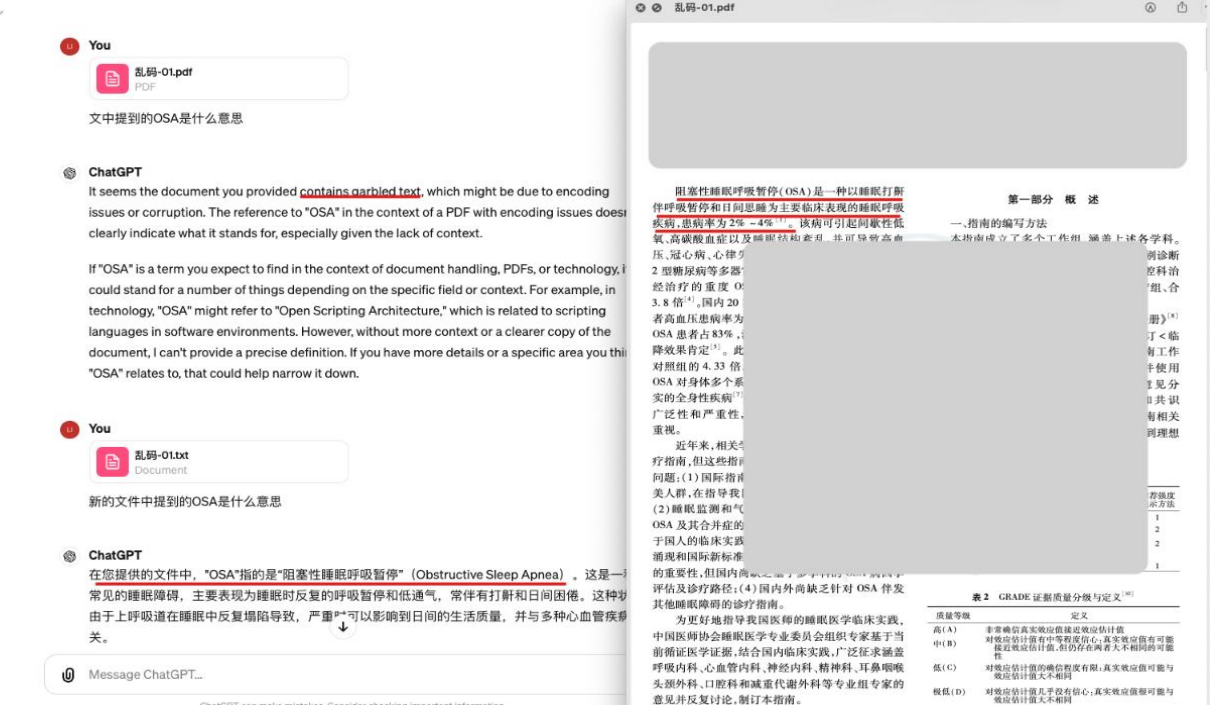Open the 乱码-01.txt attachment card
1210x705 pixels.
[219, 462]
